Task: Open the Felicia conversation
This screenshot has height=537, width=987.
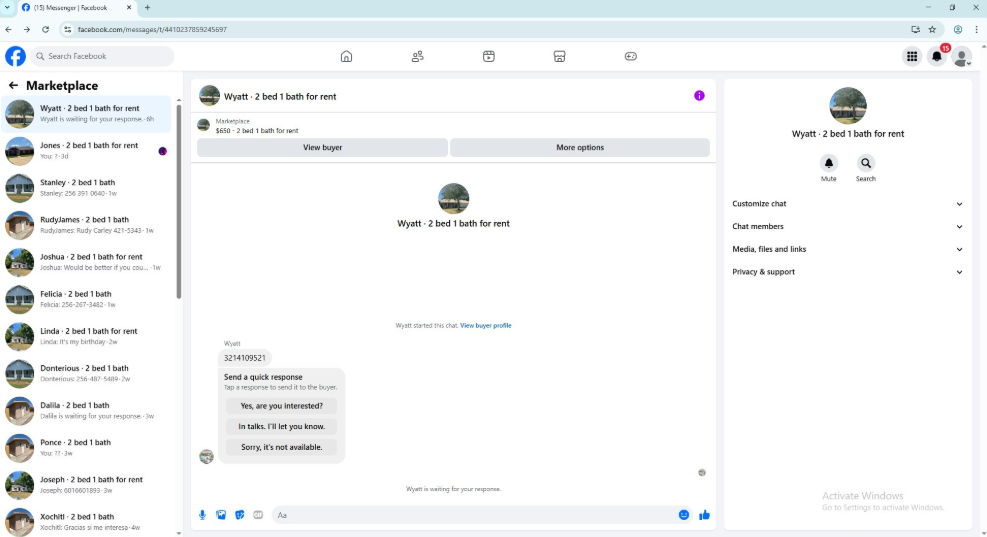Action: [x=86, y=299]
